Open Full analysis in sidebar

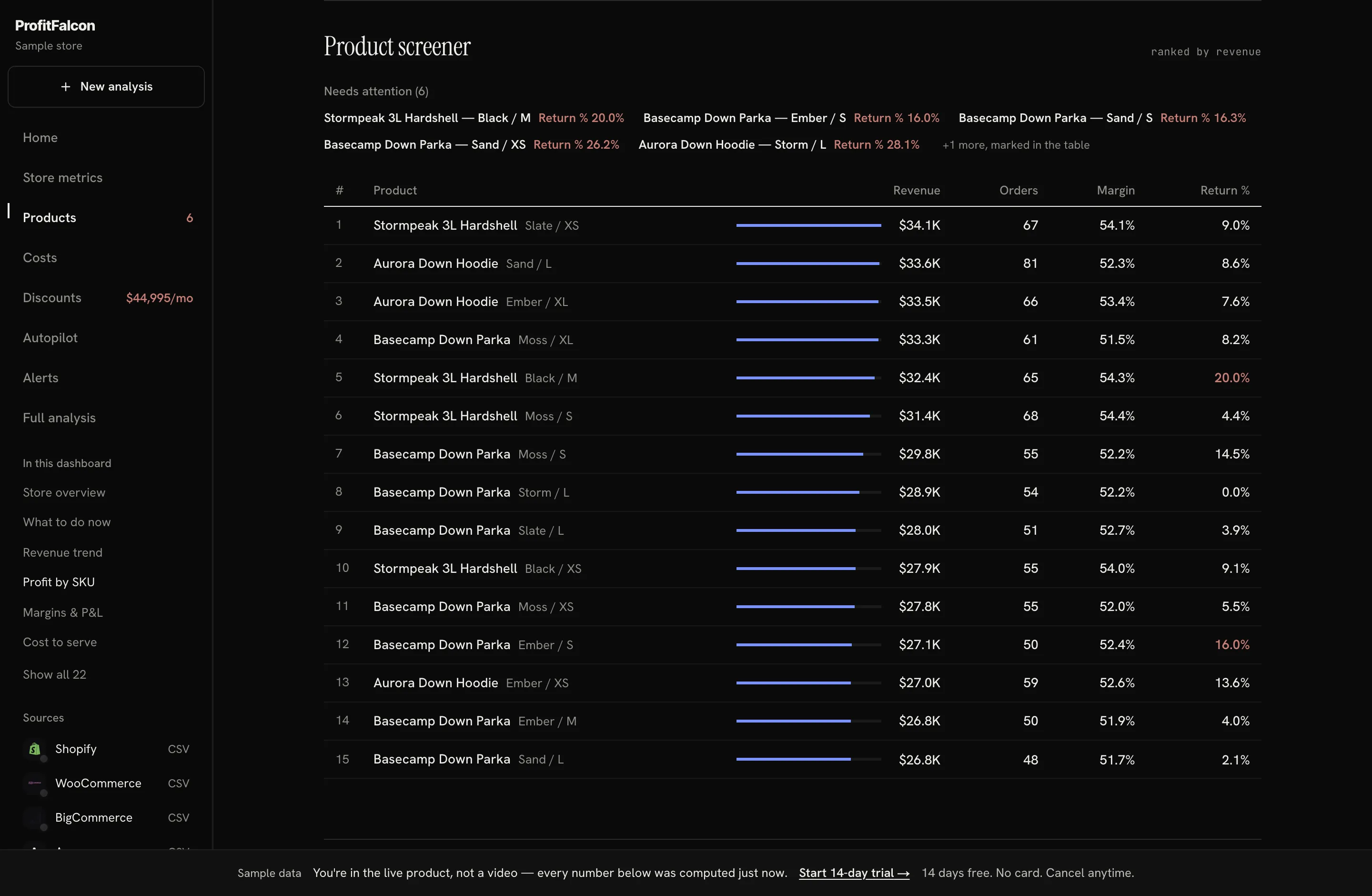point(60,418)
